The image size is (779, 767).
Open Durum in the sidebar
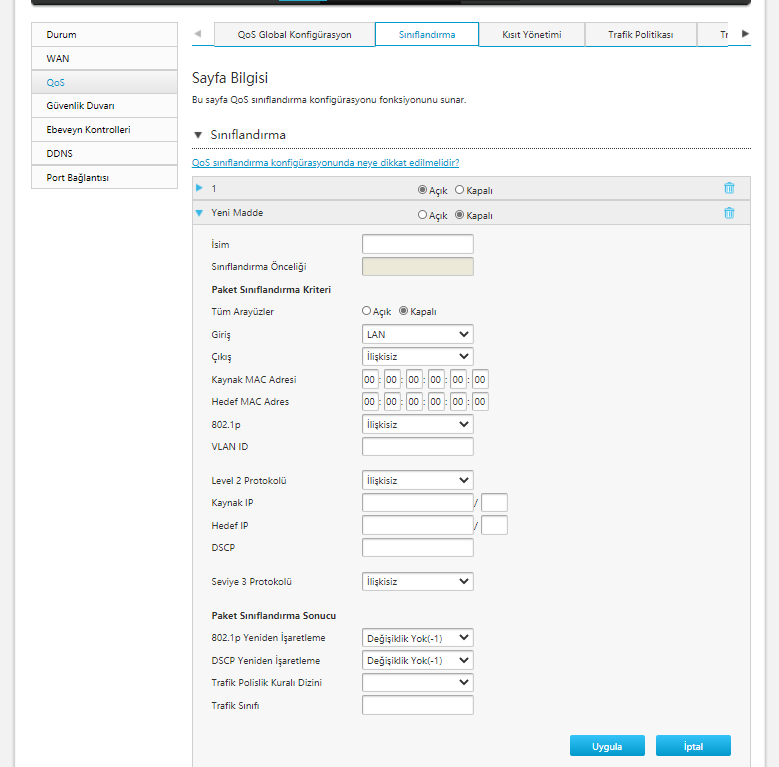tap(104, 35)
